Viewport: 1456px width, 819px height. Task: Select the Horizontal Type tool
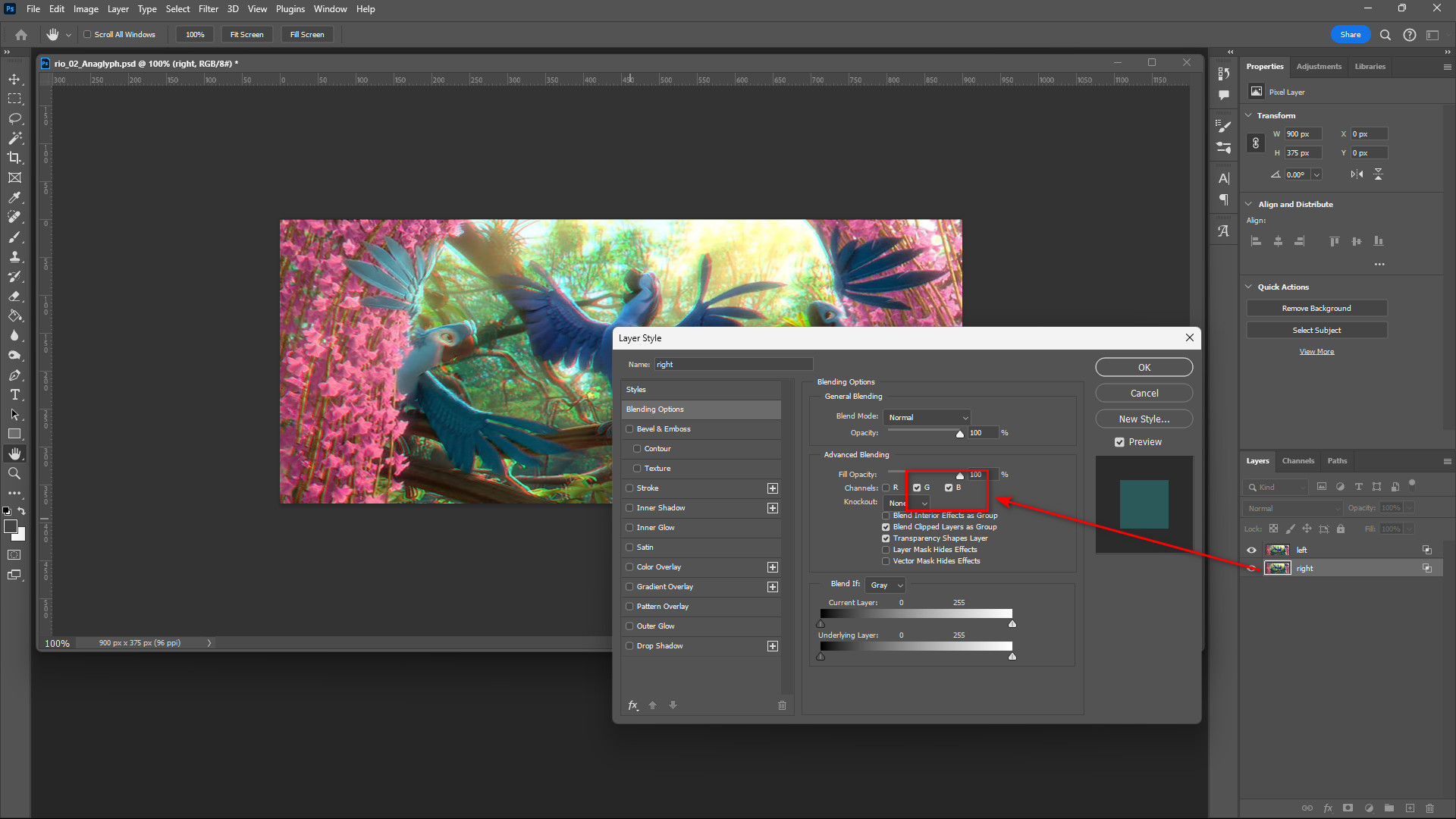point(14,394)
